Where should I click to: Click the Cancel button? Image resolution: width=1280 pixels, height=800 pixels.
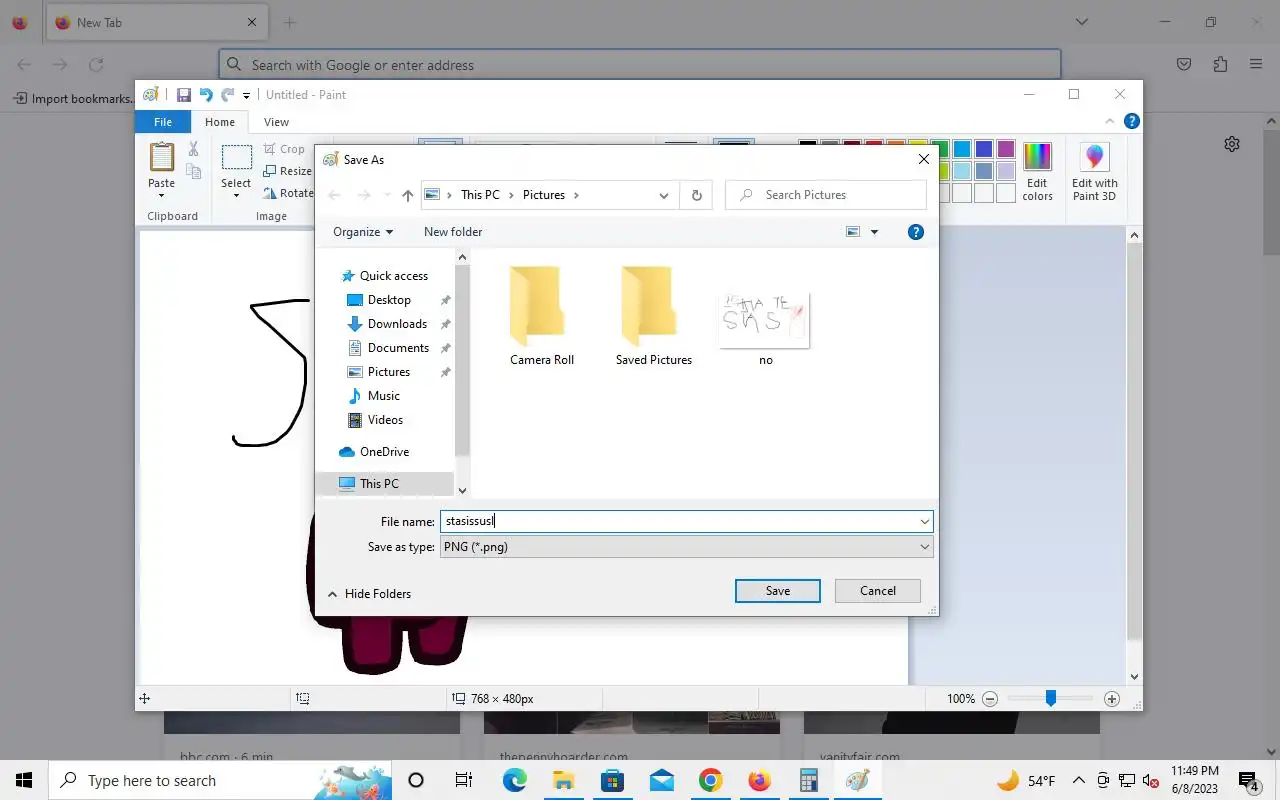click(x=878, y=591)
